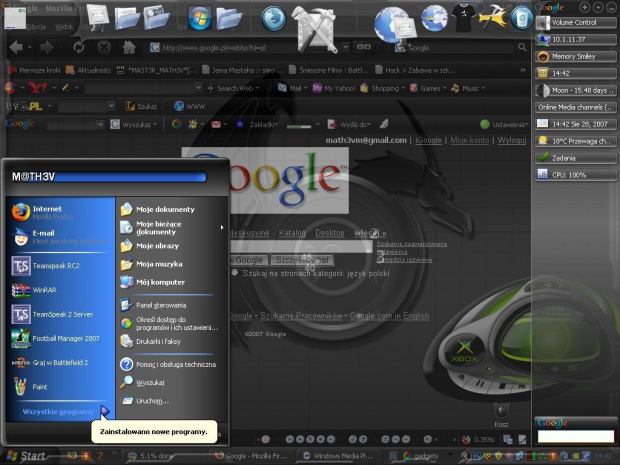Screen dimensions: 620x465
Task: Launch WinRAR from Start menu
Action: (x=60, y=290)
